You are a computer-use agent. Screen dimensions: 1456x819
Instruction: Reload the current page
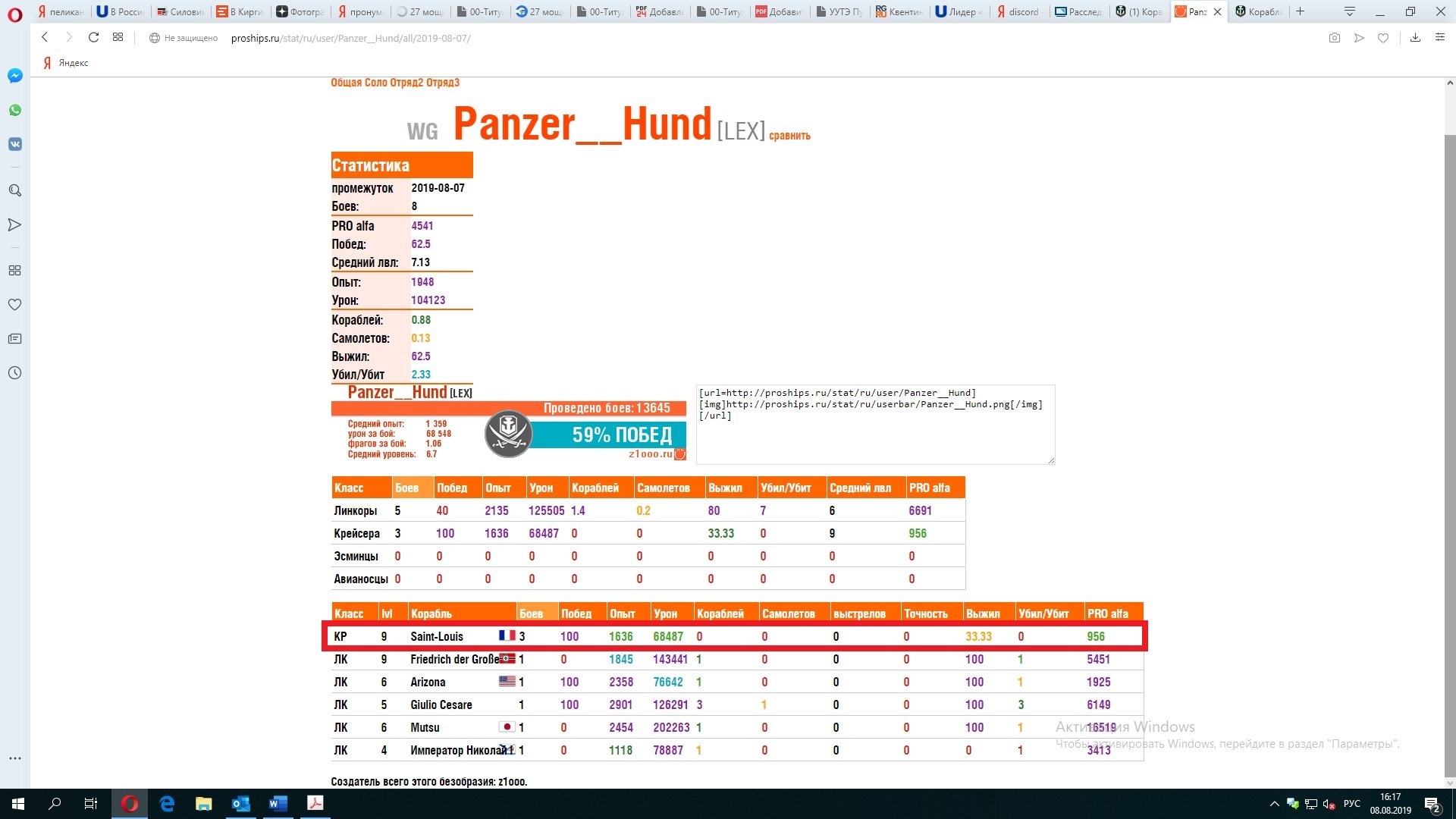point(93,37)
